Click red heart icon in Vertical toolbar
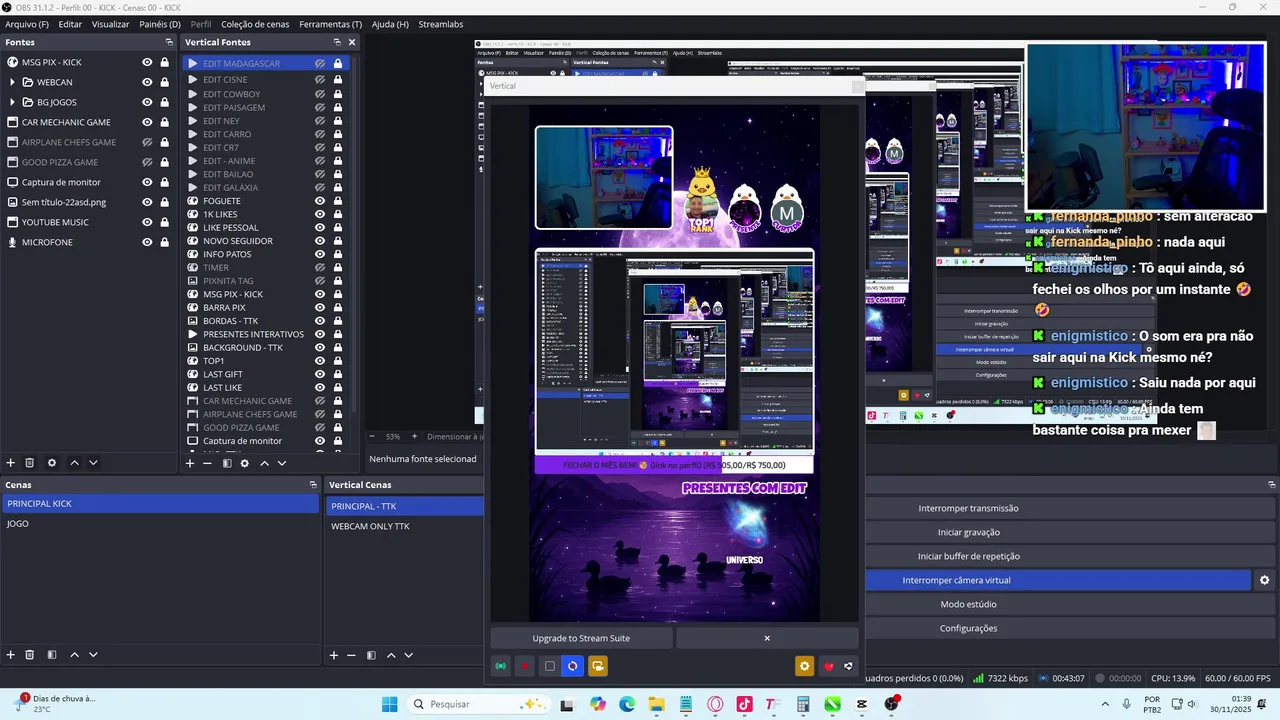The image size is (1280, 720). [828, 666]
